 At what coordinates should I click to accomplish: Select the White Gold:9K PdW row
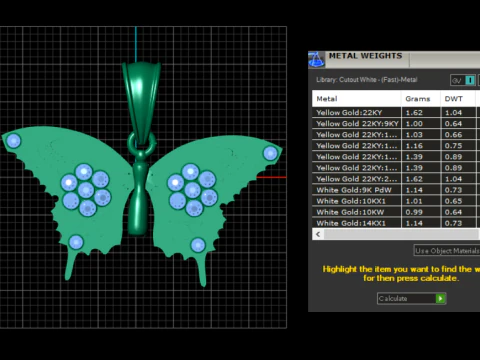pos(396,190)
